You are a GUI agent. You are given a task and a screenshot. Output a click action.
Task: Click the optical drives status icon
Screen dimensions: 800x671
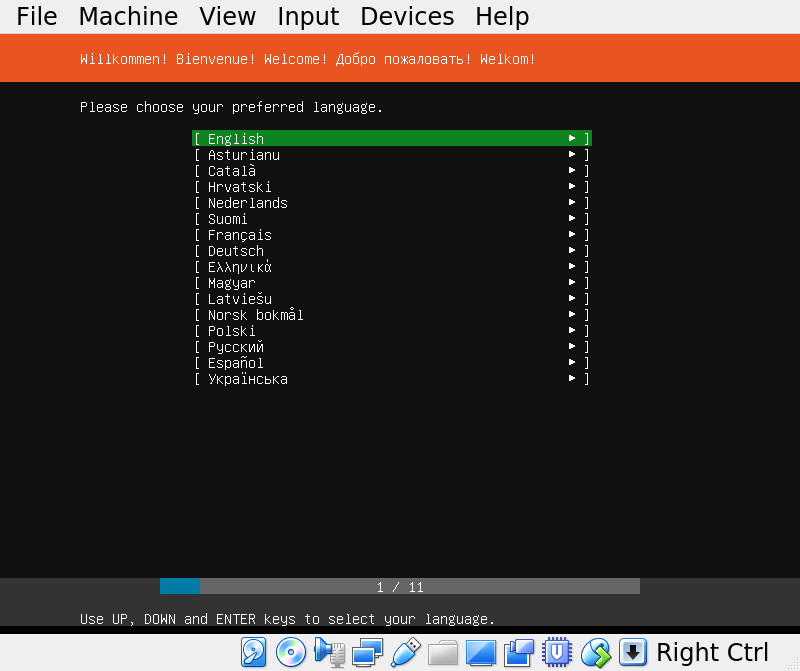[x=291, y=652]
